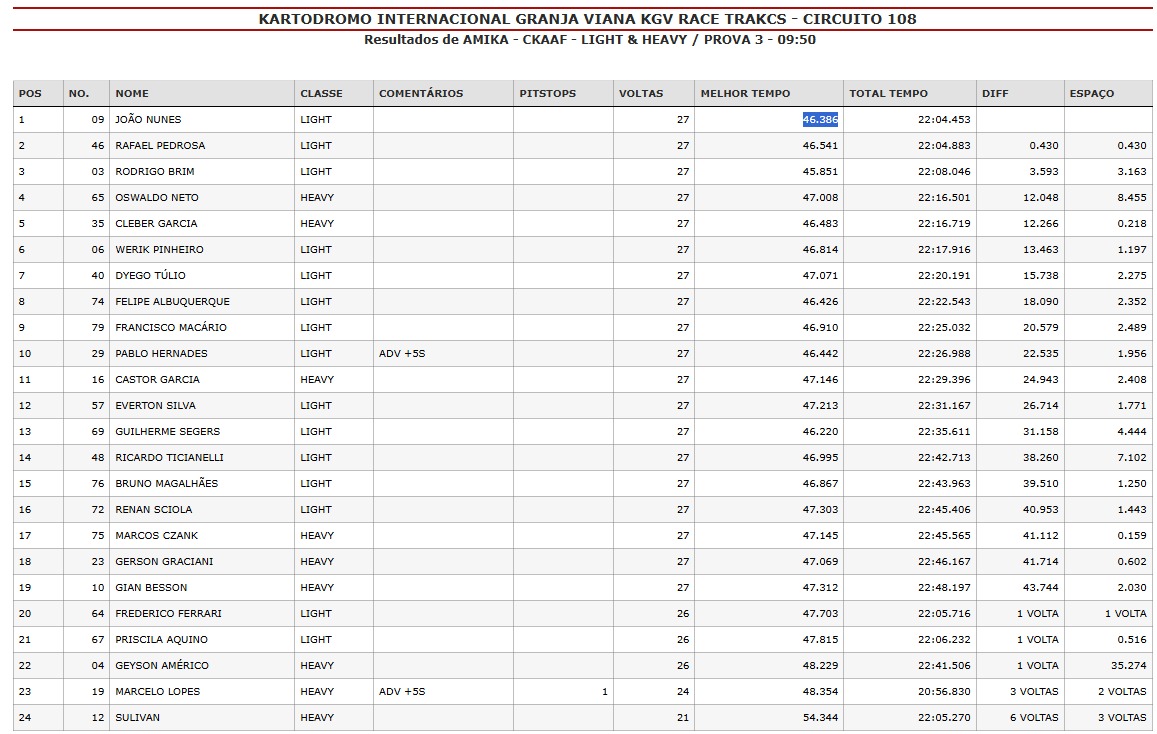Click driver name RODRIGO BRIM
The width and height of the screenshot is (1157, 734).
(154, 171)
